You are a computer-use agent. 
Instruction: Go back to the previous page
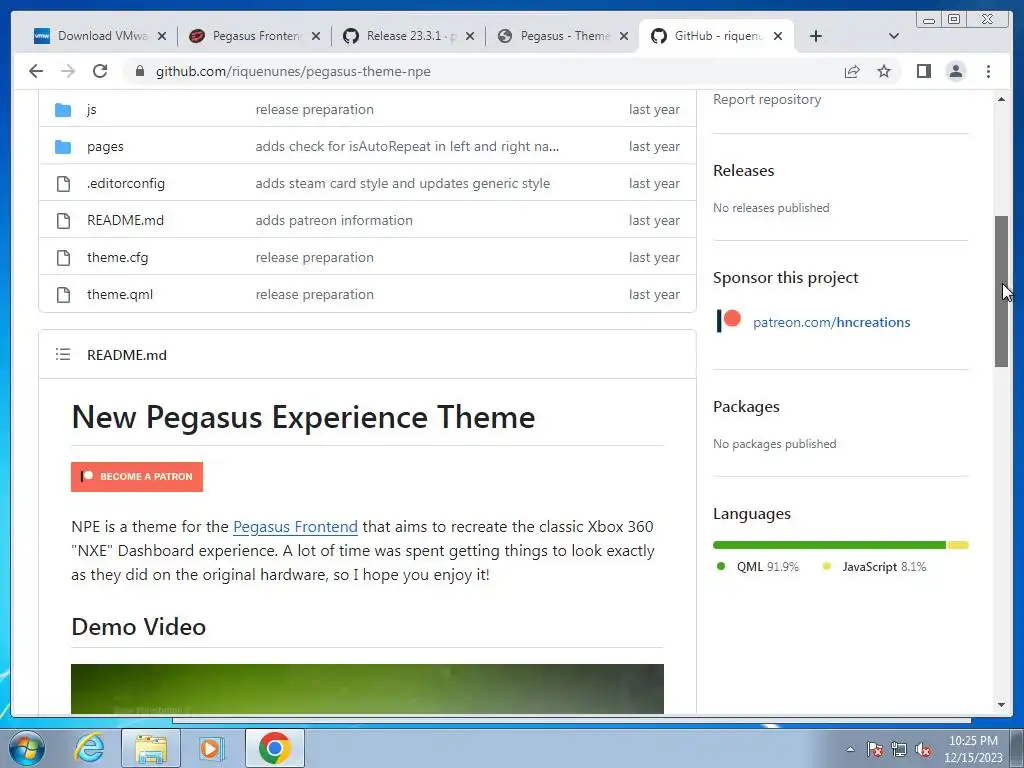(36, 71)
